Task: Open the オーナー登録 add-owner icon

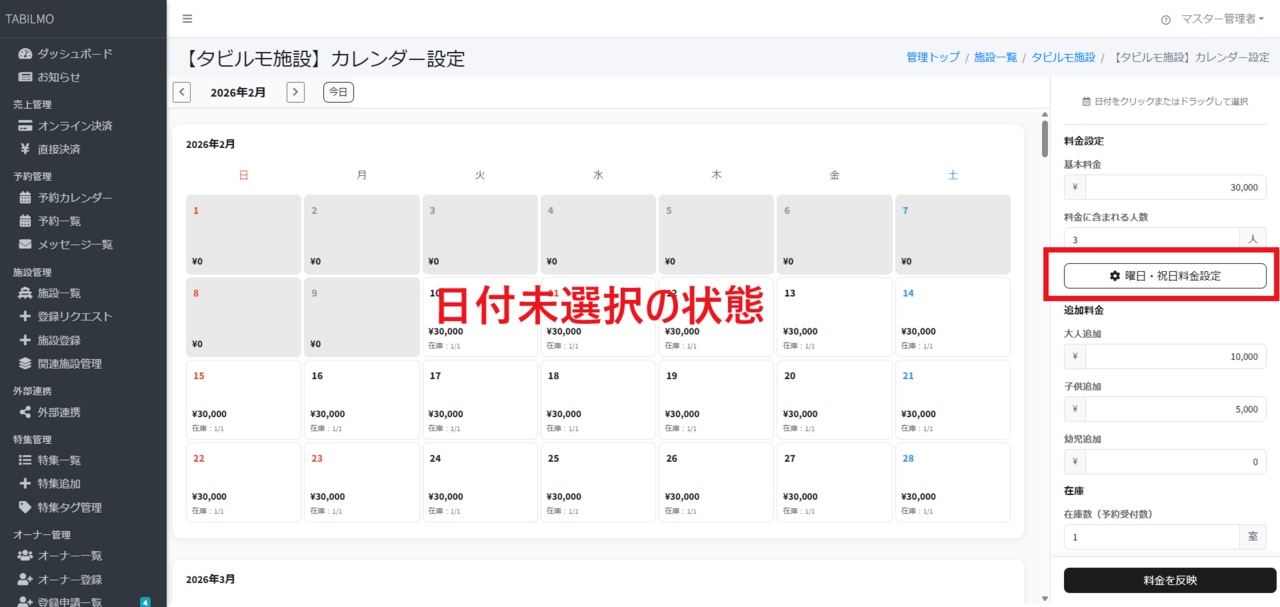Action: (x=23, y=579)
